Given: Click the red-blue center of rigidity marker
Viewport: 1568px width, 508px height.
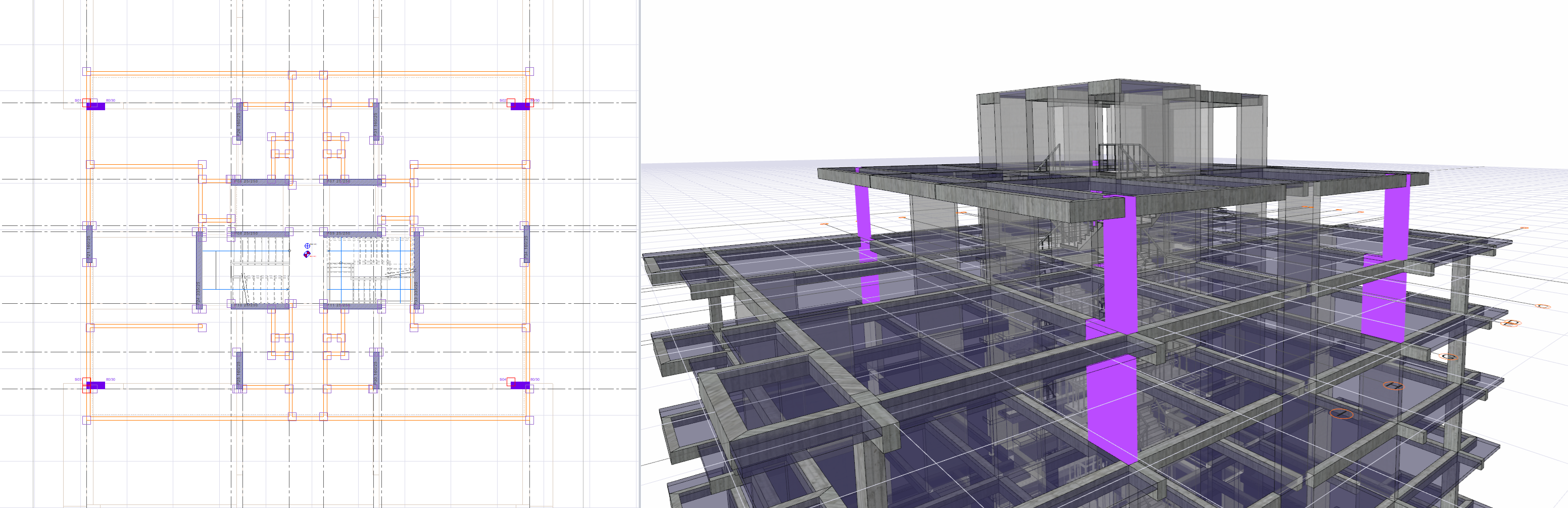Looking at the screenshot, I should pyautogui.click(x=307, y=255).
